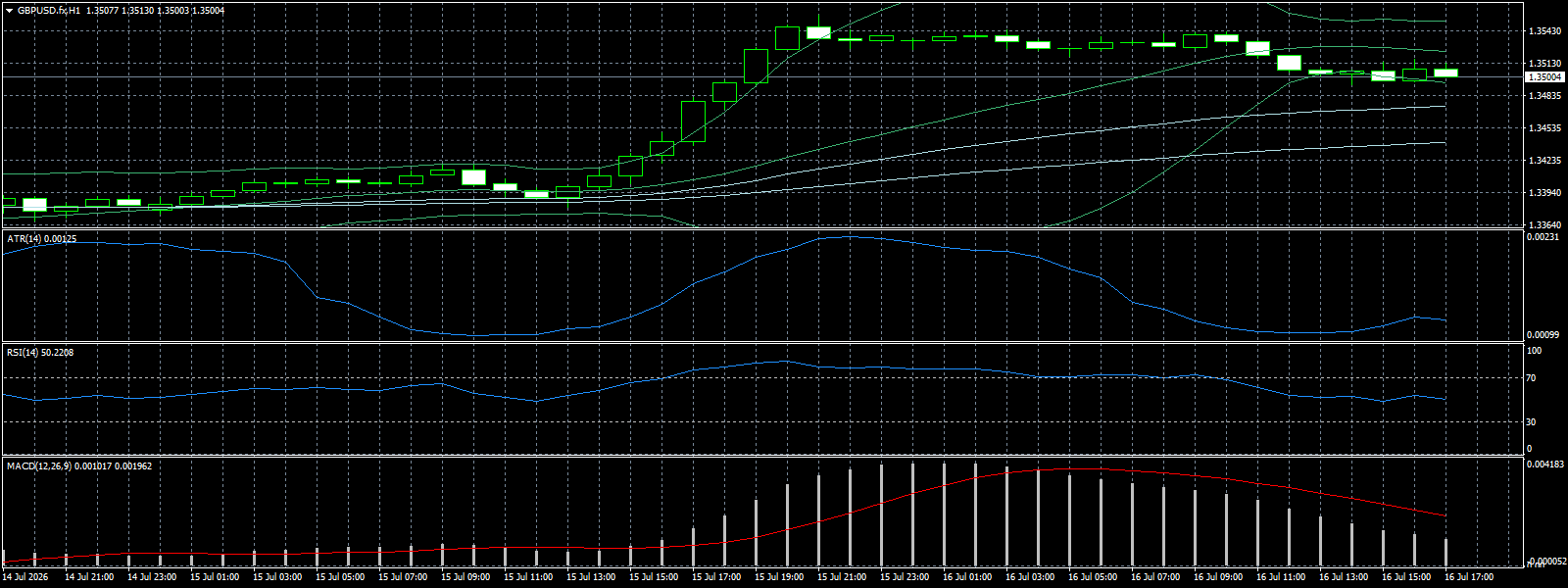Click the 16 Jul 03:00 time label
Image resolution: width=1568 pixels, height=588 pixels.
pyautogui.click(x=1029, y=577)
